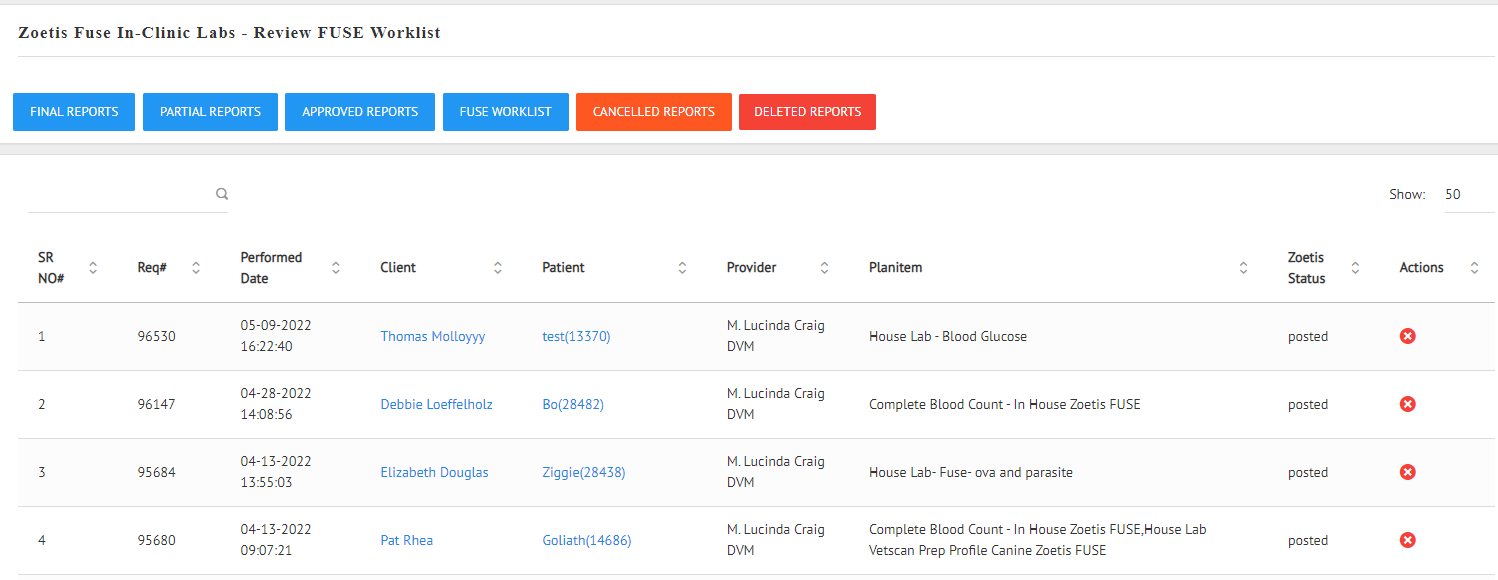This screenshot has width=1498, height=580.
Task: Sort by Zoetis Status arrows
Action: (1355, 268)
